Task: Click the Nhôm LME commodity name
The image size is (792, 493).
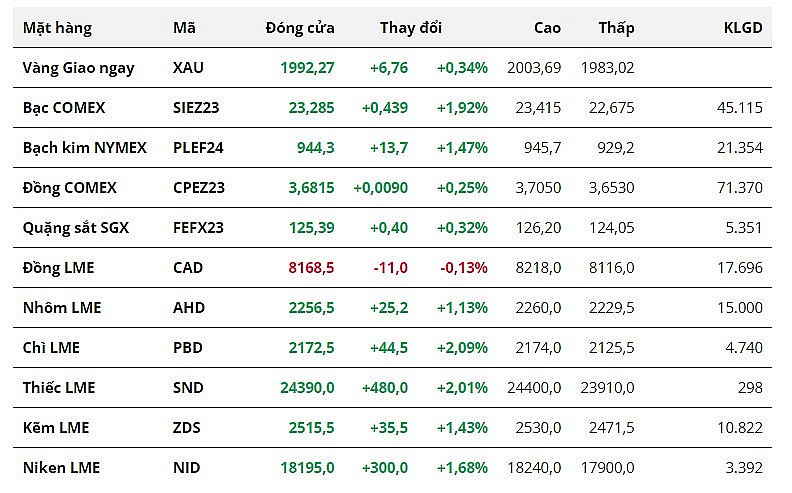Action: coord(62,308)
